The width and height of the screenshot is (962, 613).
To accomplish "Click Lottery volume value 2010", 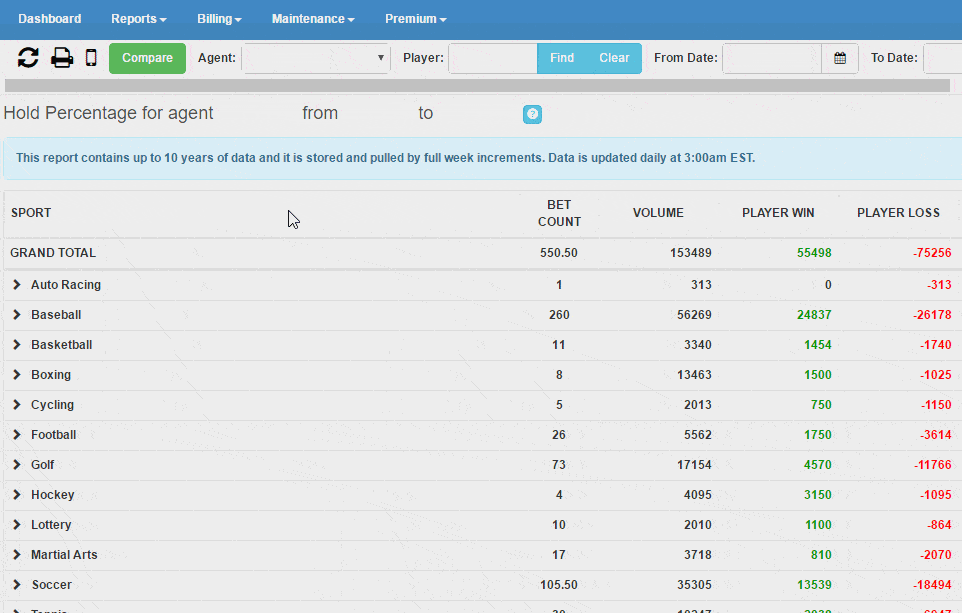I will coord(698,525).
